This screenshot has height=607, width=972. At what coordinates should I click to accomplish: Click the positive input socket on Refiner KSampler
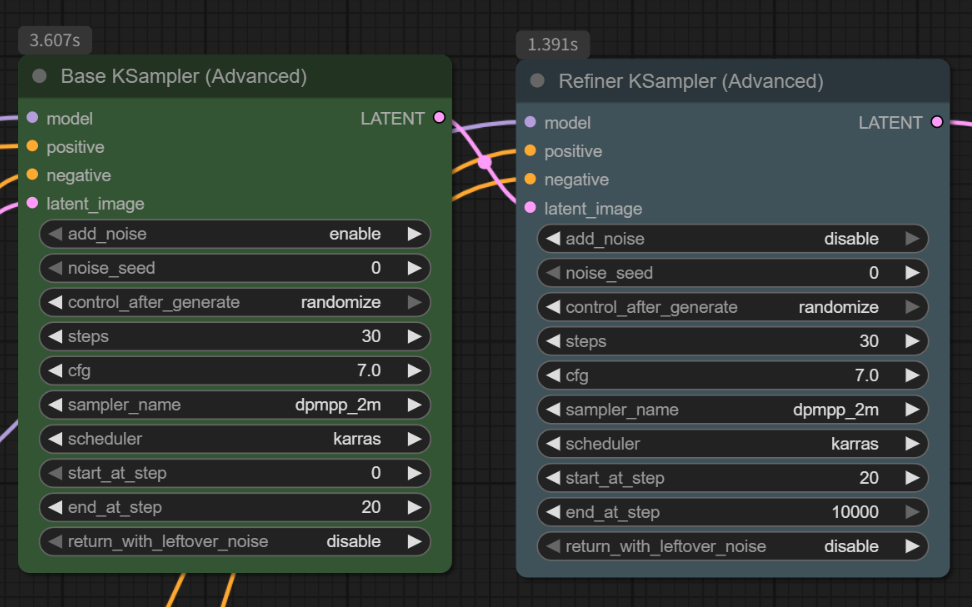pos(530,151)
